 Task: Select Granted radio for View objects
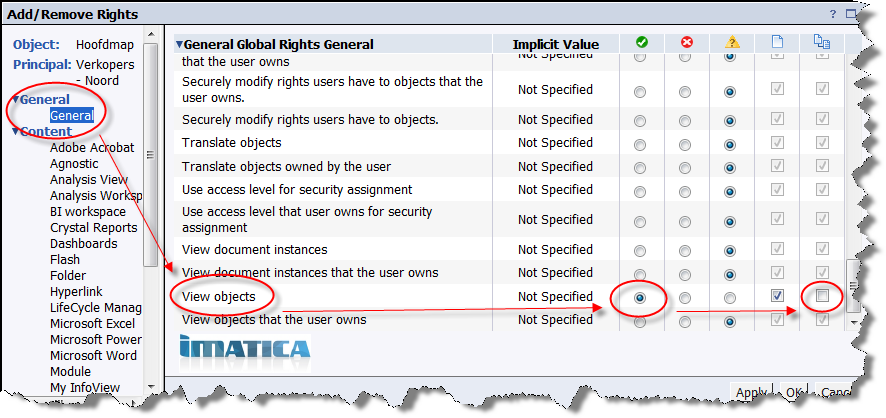[x=640, y=298]
